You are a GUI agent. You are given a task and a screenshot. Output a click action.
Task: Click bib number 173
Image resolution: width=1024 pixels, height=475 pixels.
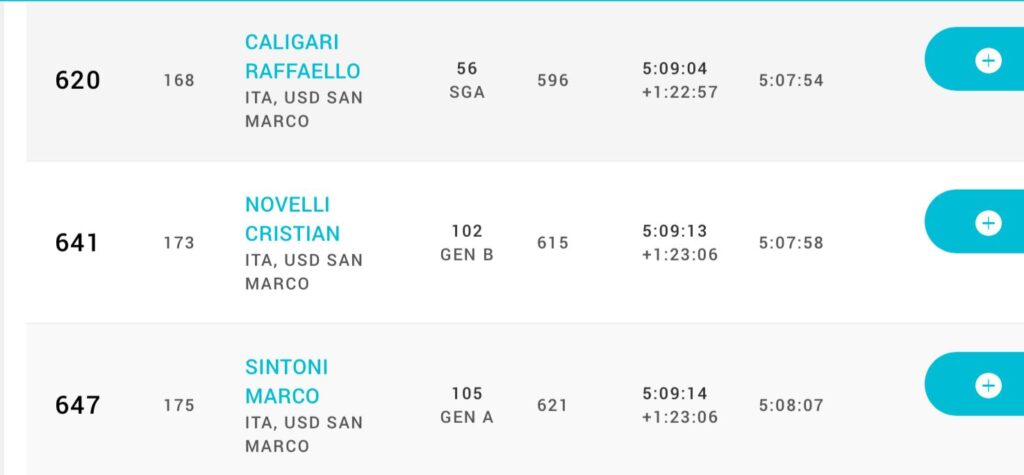[179, 243]
